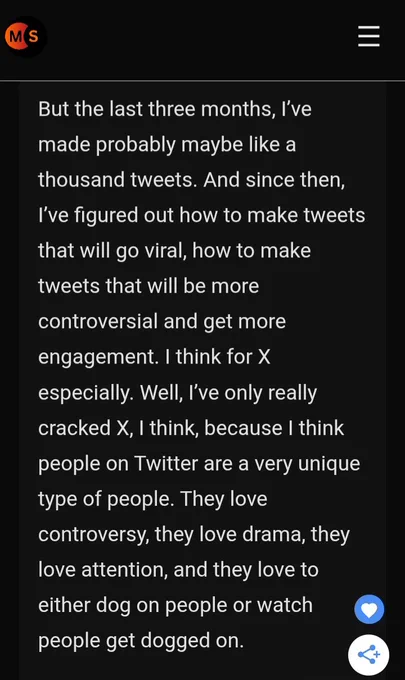Click the phrase "thousand tweets"
This screenshot has height=680, width=405.
click(118, 180)
